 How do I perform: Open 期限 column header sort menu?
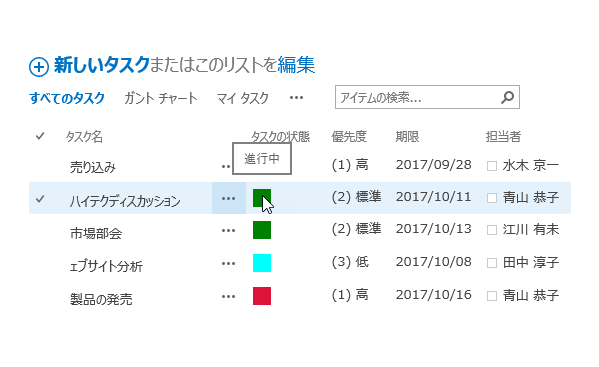407,136
